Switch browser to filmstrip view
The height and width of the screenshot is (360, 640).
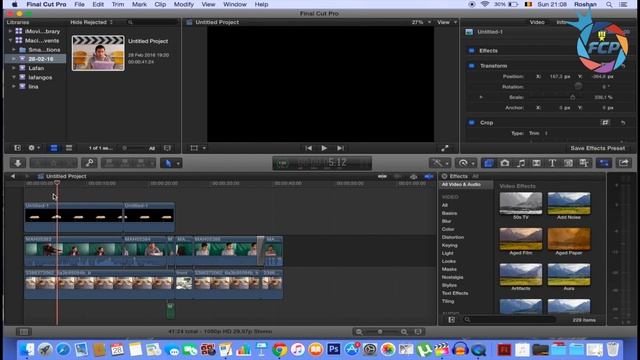tap(54, 148)
